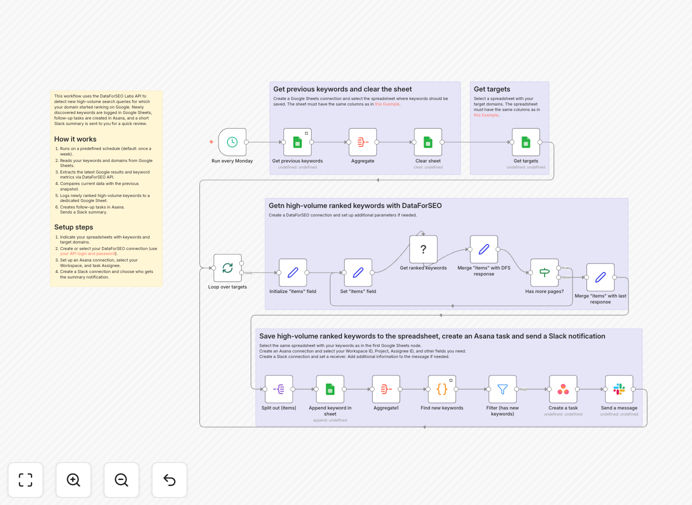The height and width of the screenshot is (505, 692).
Task: Select the Loop over targets node
Action: click(x=228, y=268)
